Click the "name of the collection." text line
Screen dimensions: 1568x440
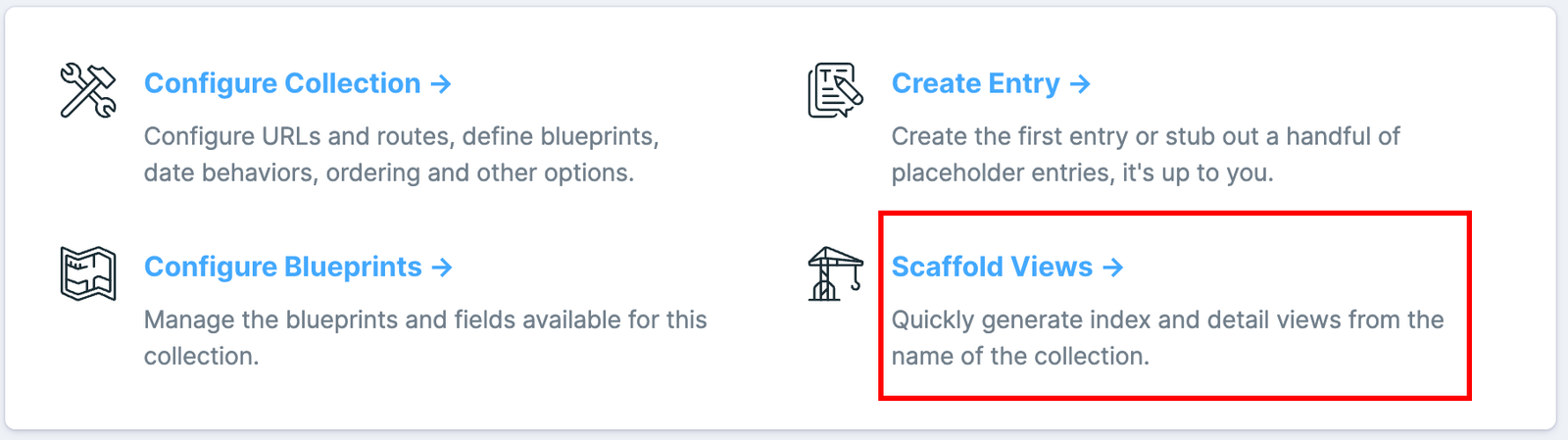click(1019, 357)
